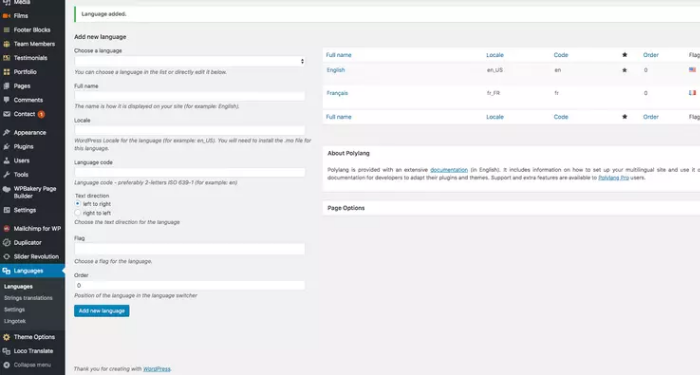
Task: Open the Testimonials menu item
Action: coord(30,58)
